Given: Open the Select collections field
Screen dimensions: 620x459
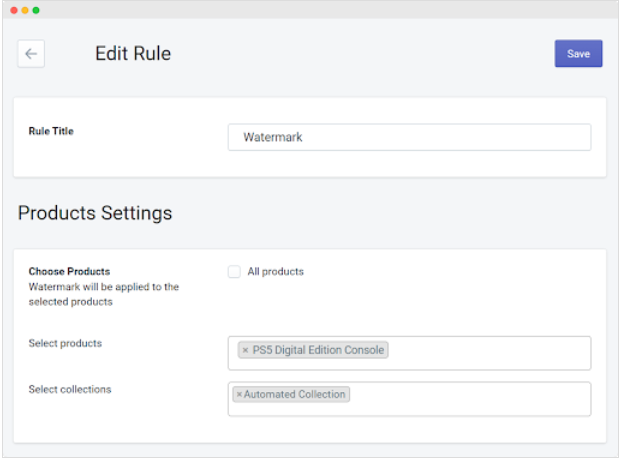Looking at the screenshot, I should click(470, 398).
